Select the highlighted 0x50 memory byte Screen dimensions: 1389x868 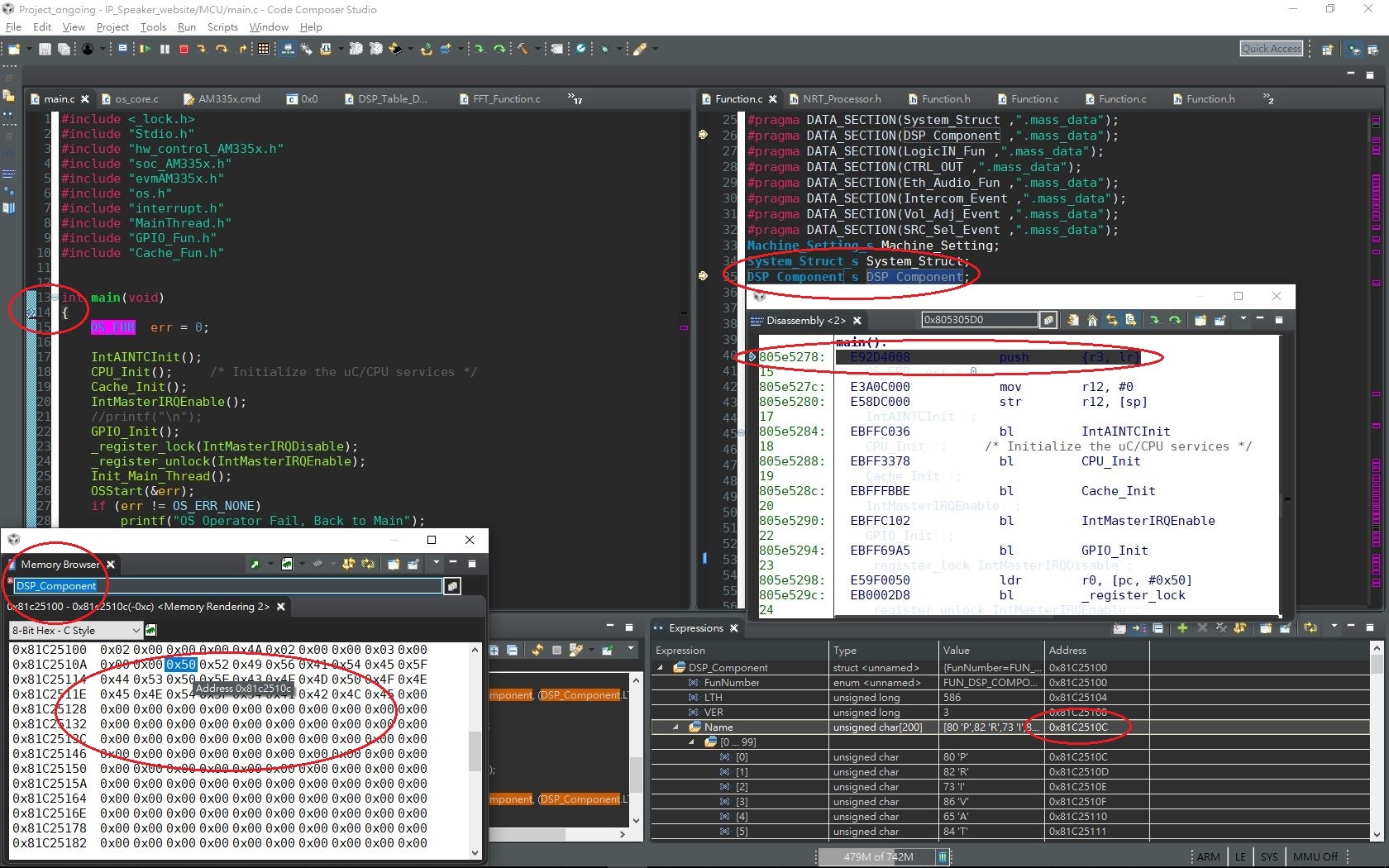pyautogui.click(x=181, y=665)
